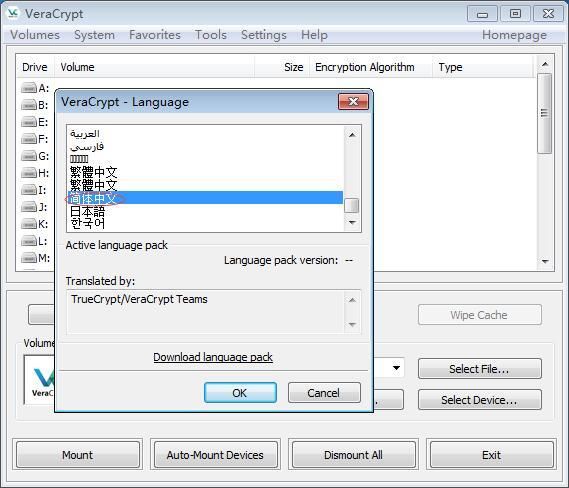Open the Volumes menu
The height and width of the screenshot is (488, 569).
point(35,35)
